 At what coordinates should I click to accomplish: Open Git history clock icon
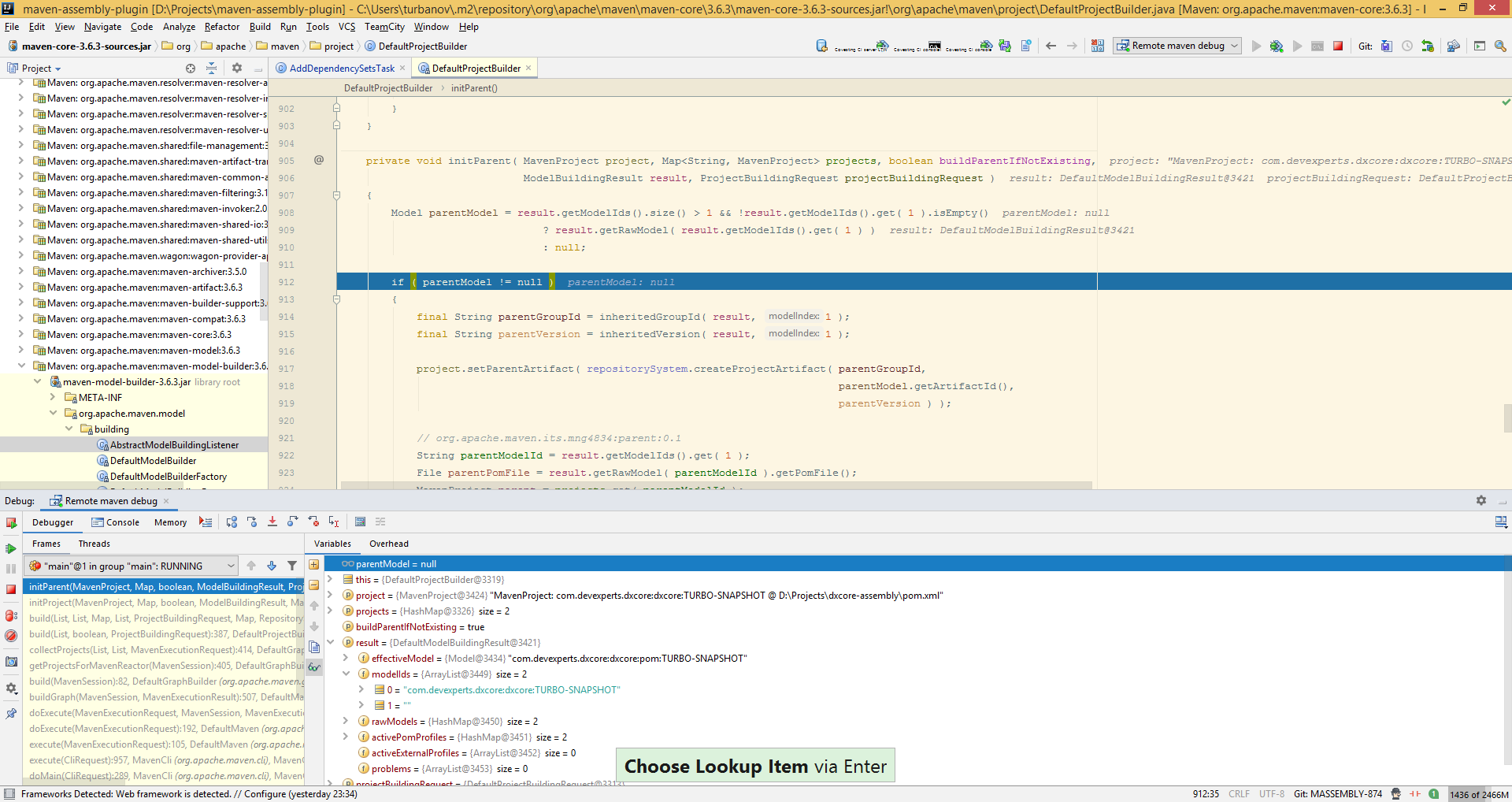pos(1406,46)
